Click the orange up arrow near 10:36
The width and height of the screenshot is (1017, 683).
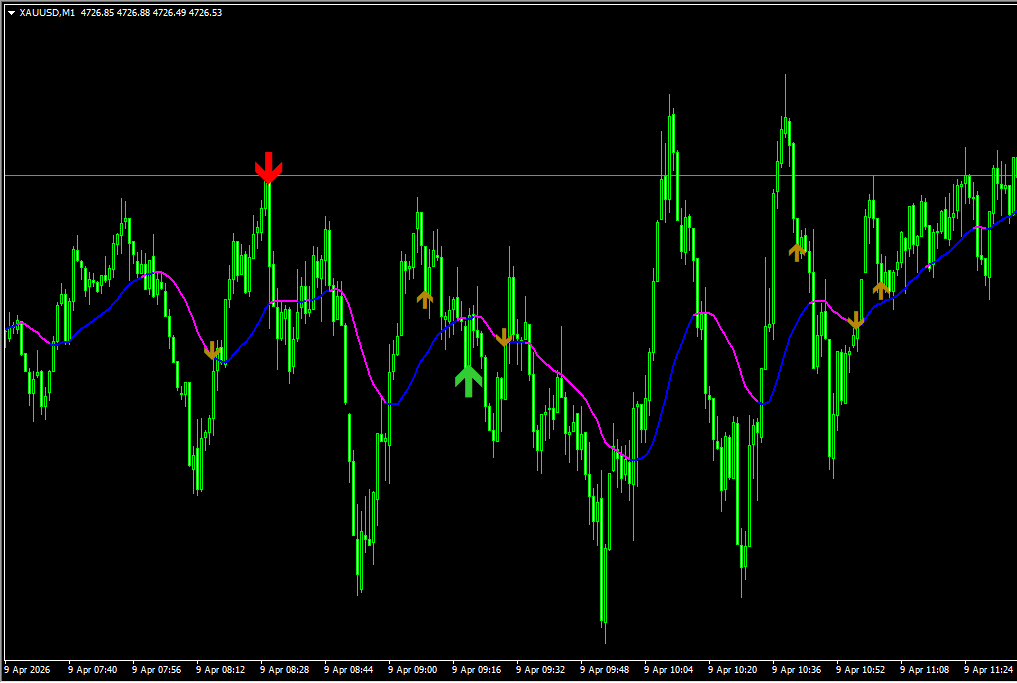coord(797,251)
